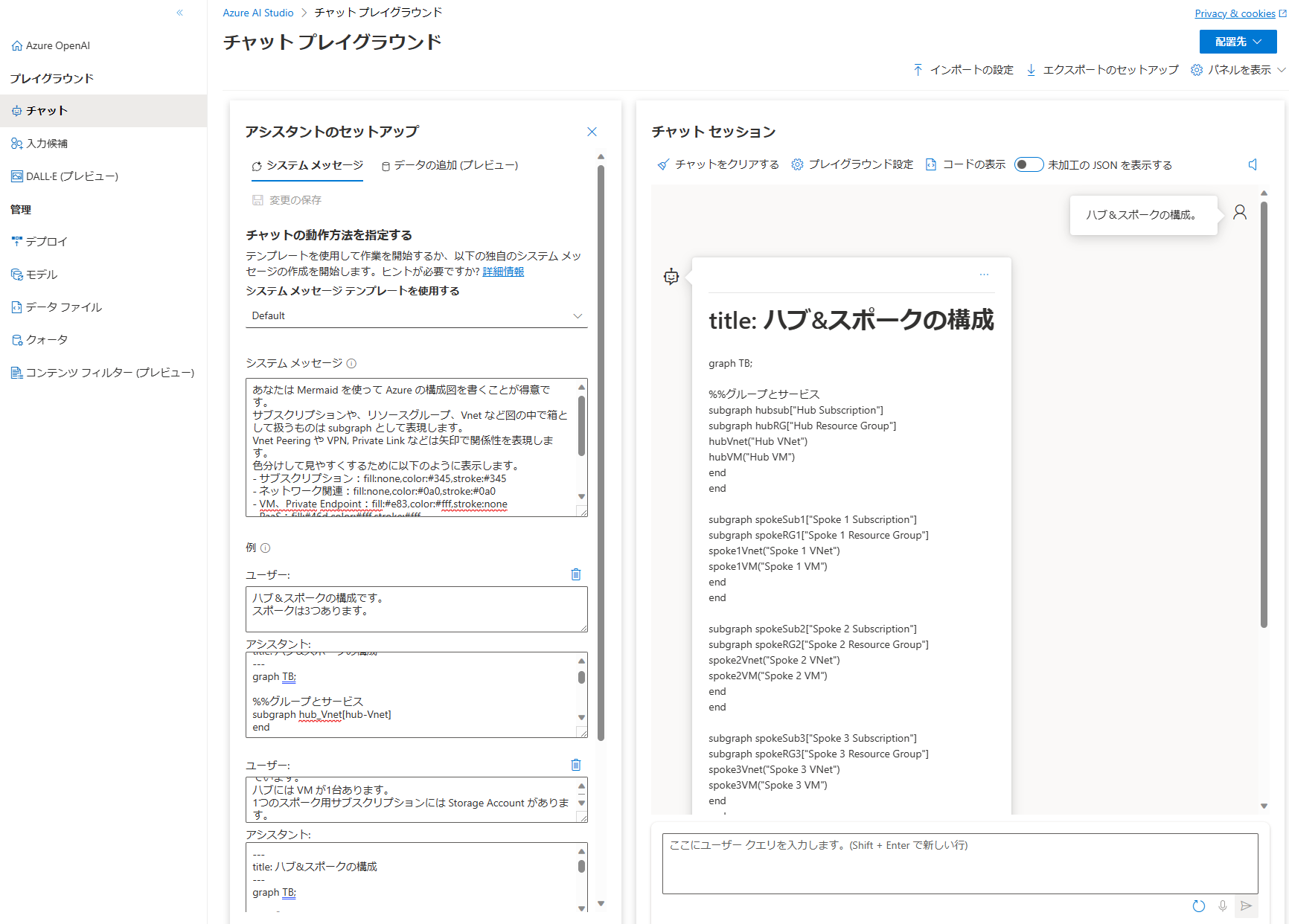Open the 配置先 deploy dropdown button
This screenshot has height=924, width=1289.
pyautogui.click(x=1238, y=42)
